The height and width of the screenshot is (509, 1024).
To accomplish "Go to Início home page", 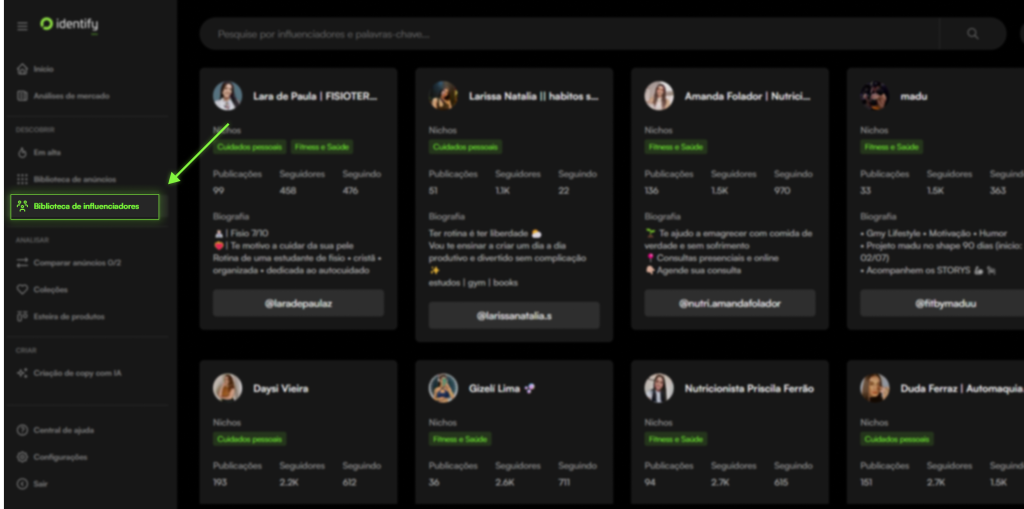I will click(43, 69).
